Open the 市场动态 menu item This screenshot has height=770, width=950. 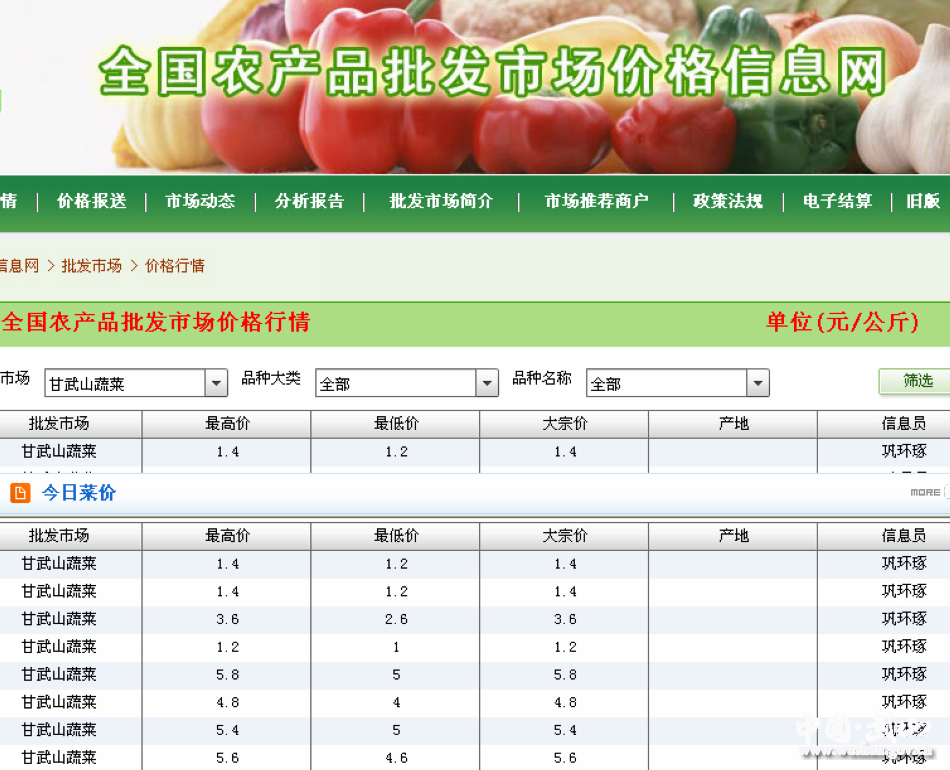tap(200, 201)
